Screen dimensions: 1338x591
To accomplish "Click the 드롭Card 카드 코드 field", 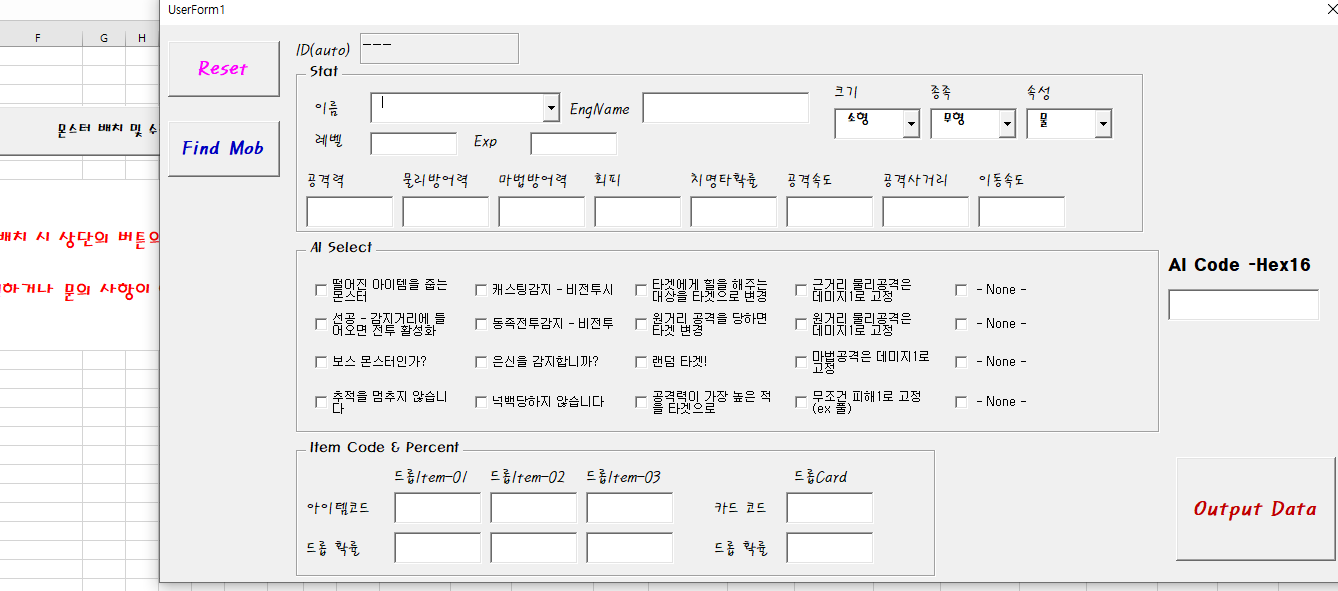I will (x=829, y=508).
